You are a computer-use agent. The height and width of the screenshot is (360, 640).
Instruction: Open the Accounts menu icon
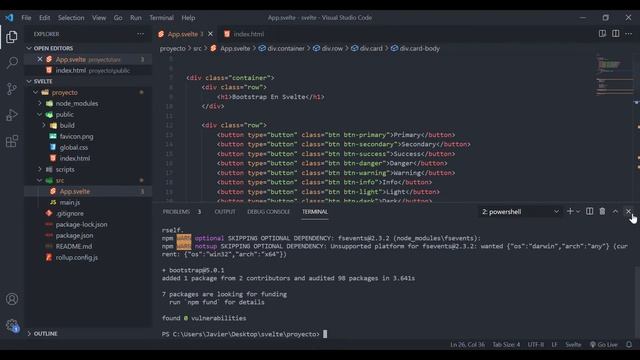pyautogui.click(x=12, y=299)
